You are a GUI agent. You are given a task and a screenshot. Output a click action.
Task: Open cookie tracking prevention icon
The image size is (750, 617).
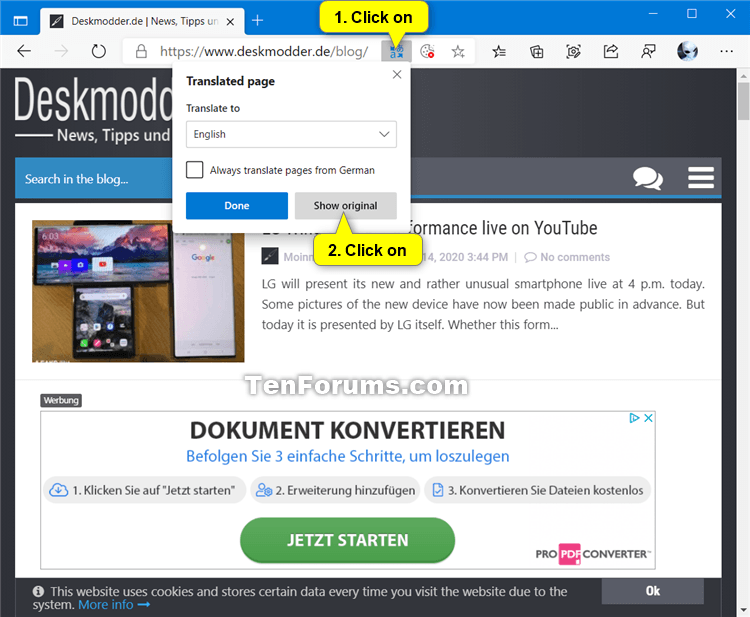tap(427, 51)
